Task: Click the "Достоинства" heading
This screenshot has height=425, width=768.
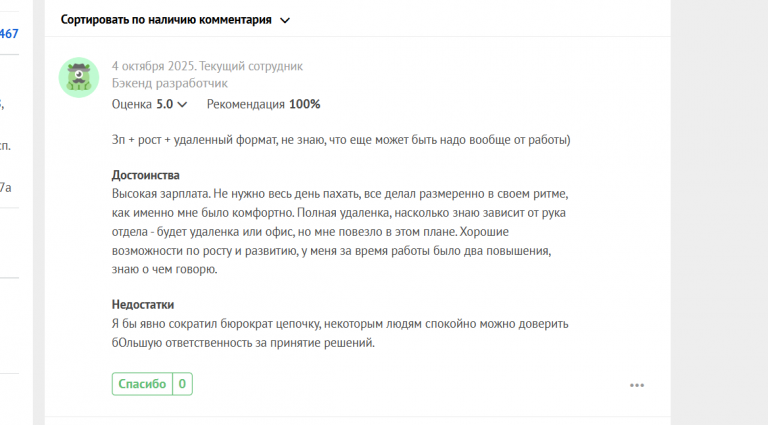Action: pyautogui.click(x=145, y=175)
